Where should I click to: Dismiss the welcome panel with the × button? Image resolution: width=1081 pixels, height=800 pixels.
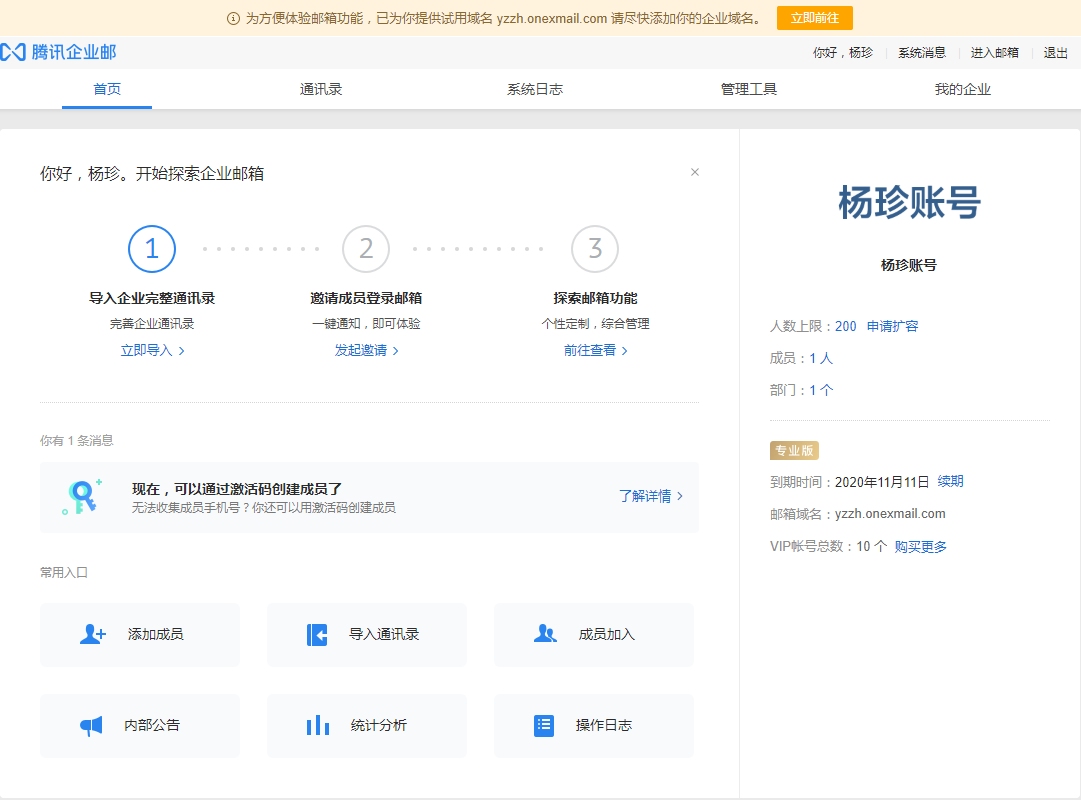click(x=694, y=172)
